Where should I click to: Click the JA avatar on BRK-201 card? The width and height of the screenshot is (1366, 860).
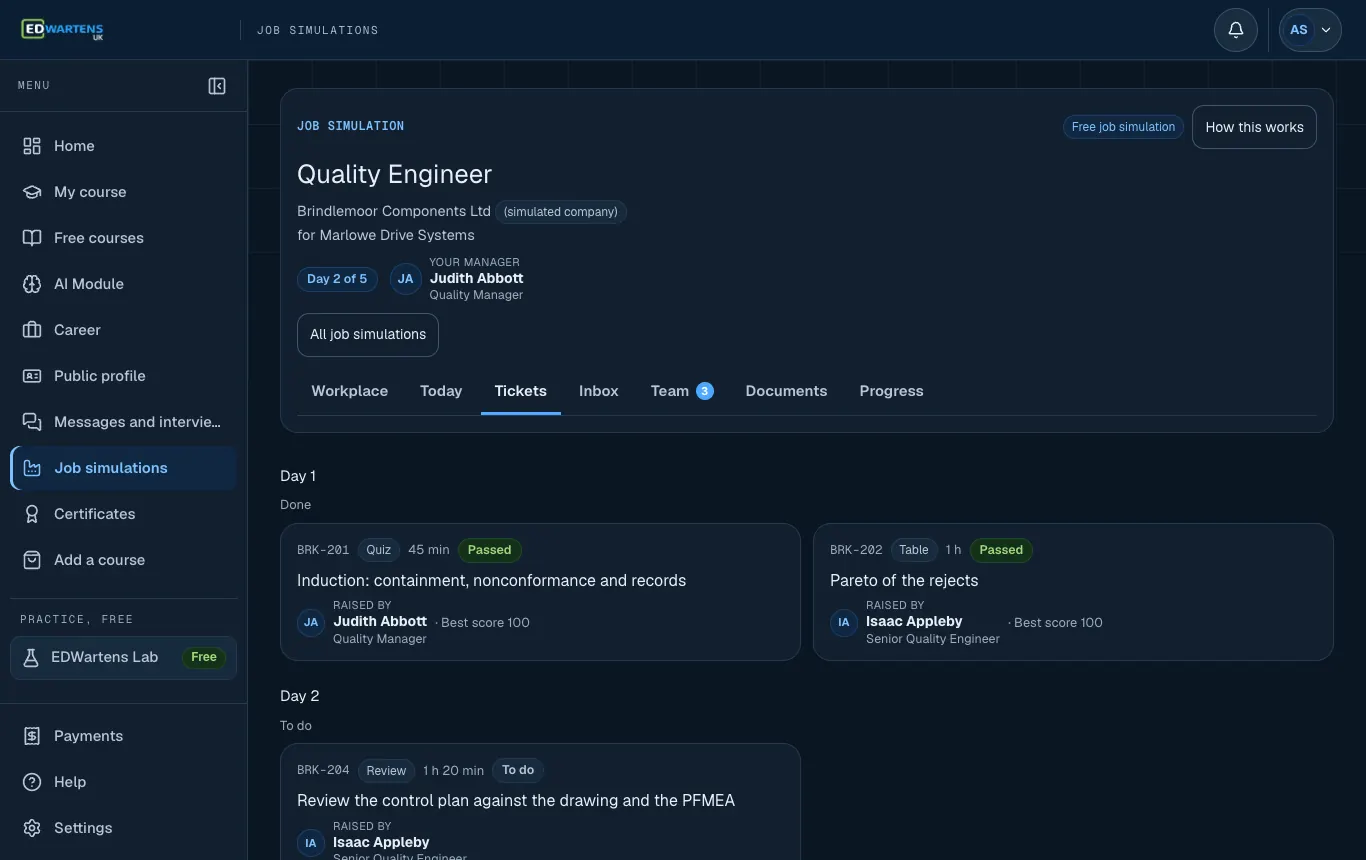[311, 622]
